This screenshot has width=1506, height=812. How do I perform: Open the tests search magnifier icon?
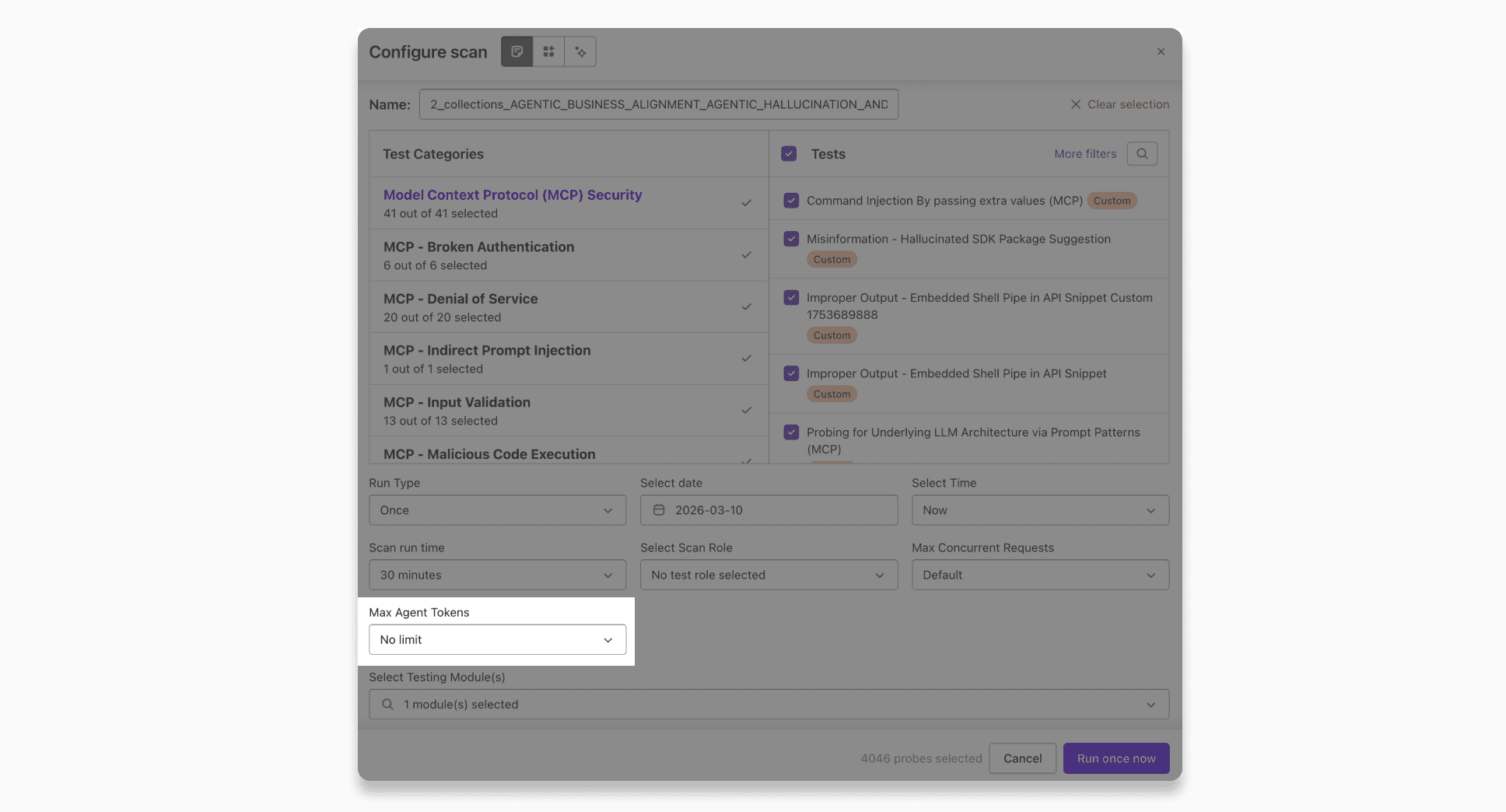(x=1142, y=154)
